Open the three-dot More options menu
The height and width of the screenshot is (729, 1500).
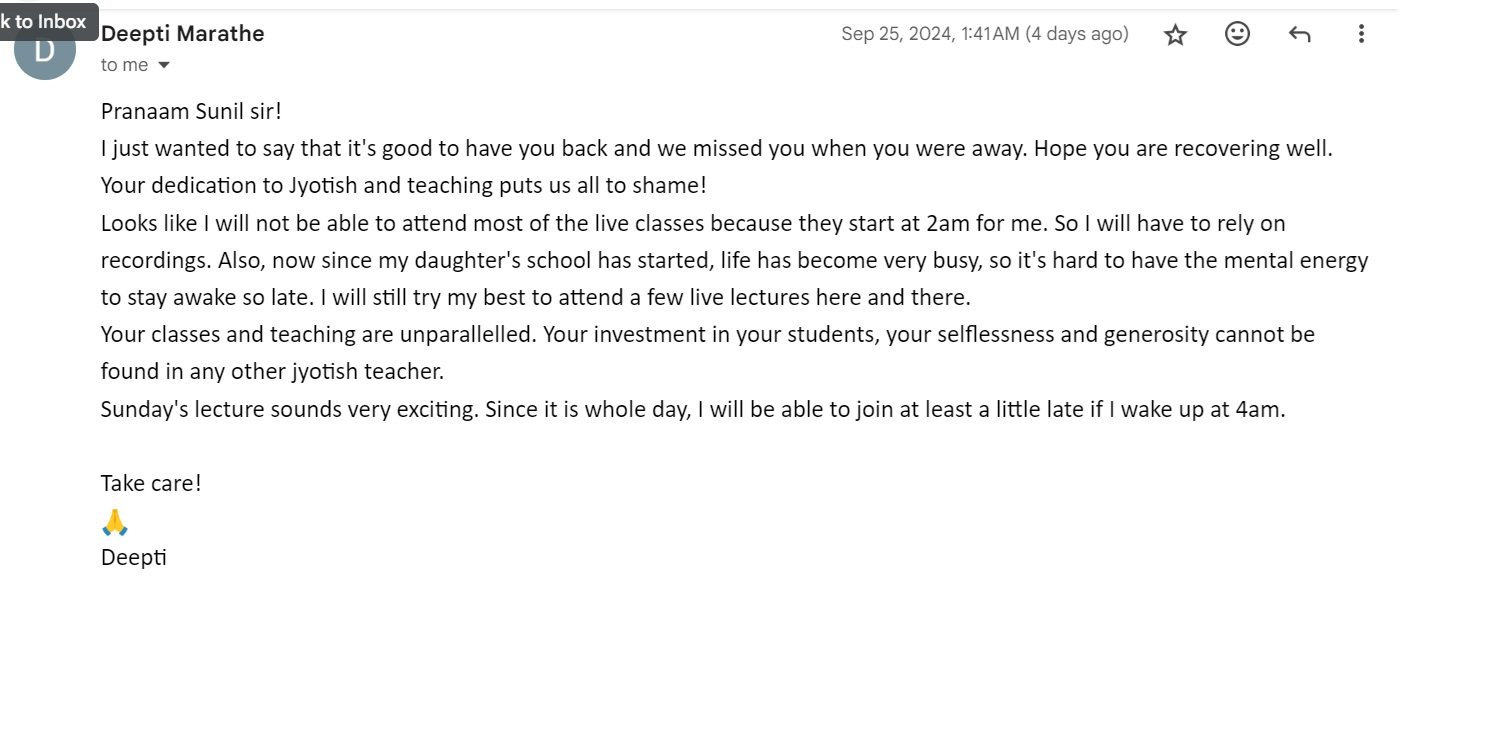[x=1360, y=34]
